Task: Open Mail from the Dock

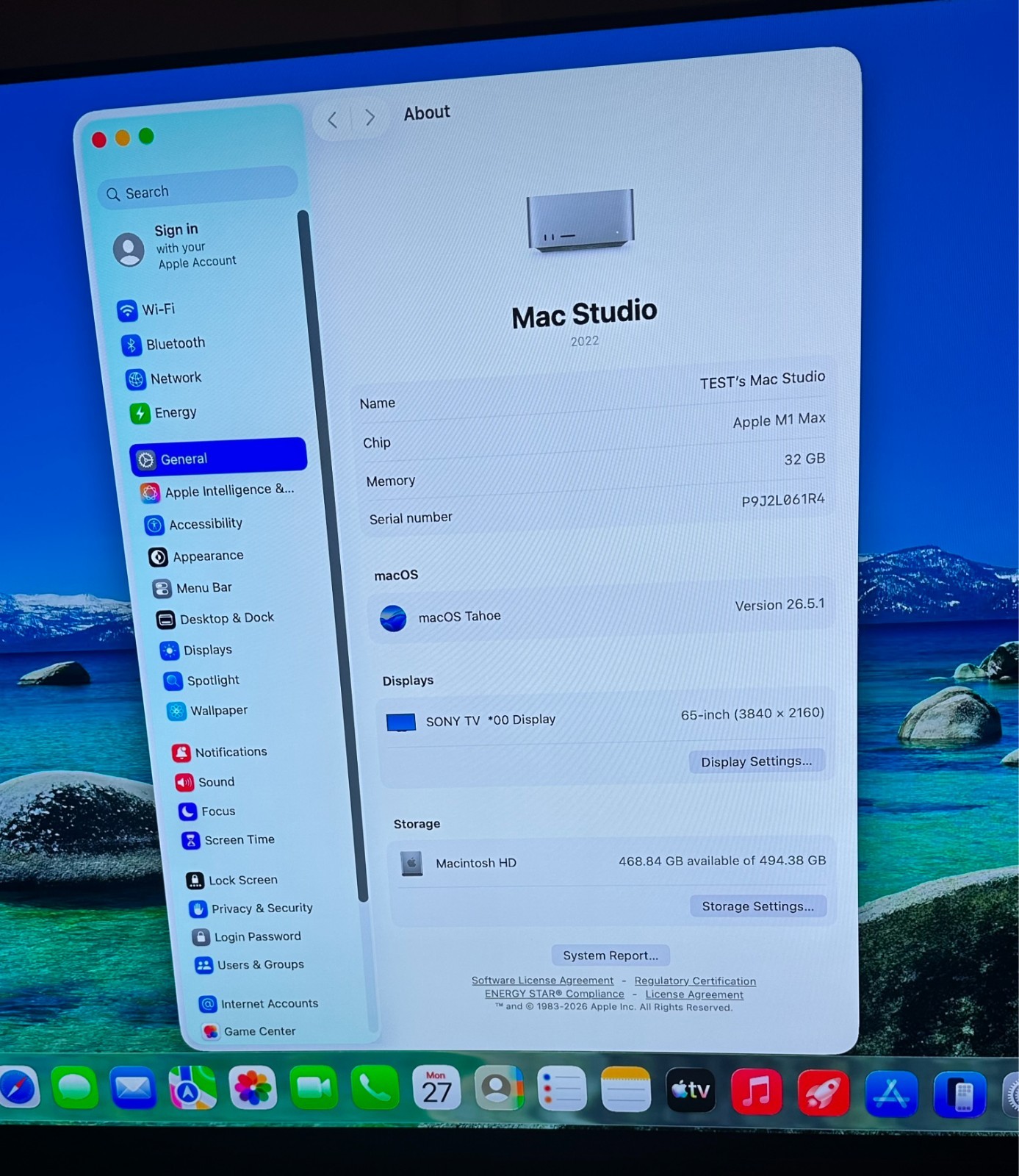Action: point(133,1089)
